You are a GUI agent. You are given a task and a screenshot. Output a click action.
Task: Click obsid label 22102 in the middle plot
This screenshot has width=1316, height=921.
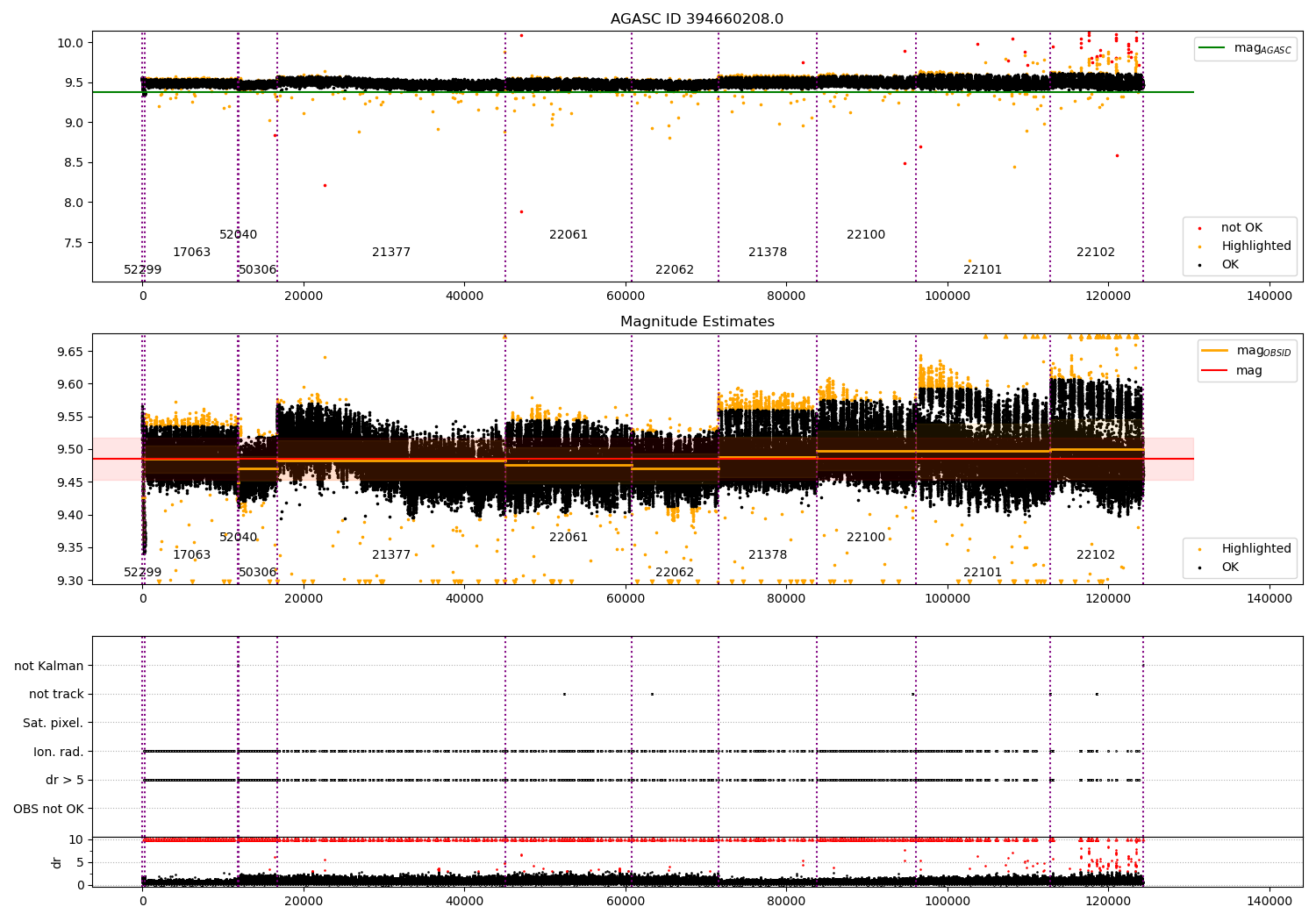pos(1096,554)
